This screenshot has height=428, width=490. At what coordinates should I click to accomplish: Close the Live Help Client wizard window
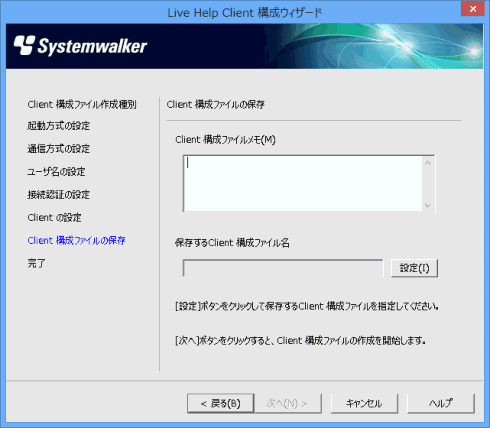(473, 9)
